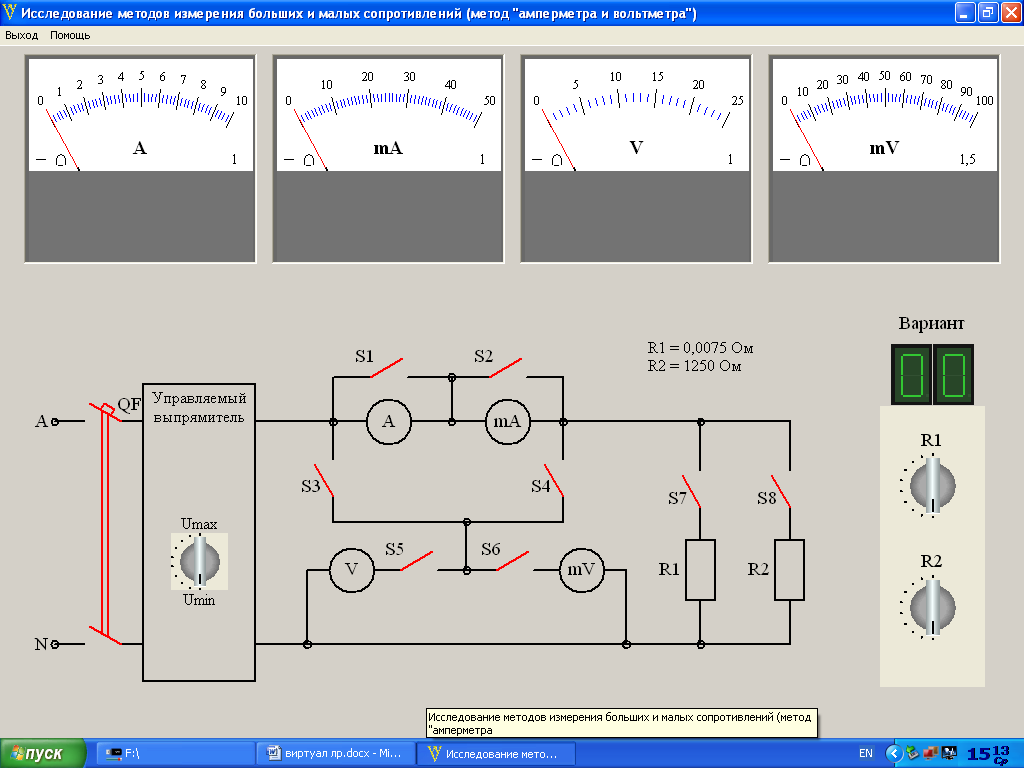This screenshot has height=768, width=1024.
Task: Close switch S8 above resistor R2
Action: click(780, 492)
